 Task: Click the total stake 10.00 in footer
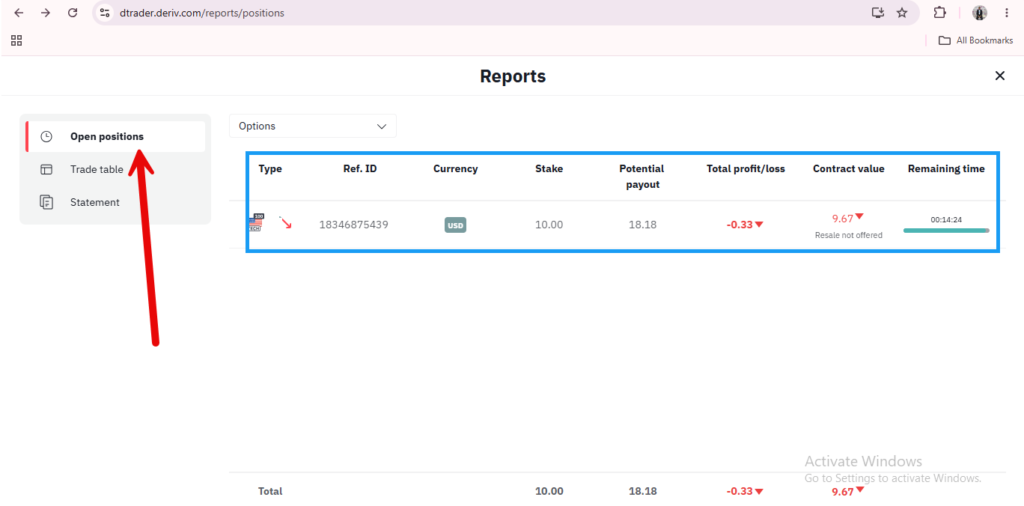(x=549, y=491)
